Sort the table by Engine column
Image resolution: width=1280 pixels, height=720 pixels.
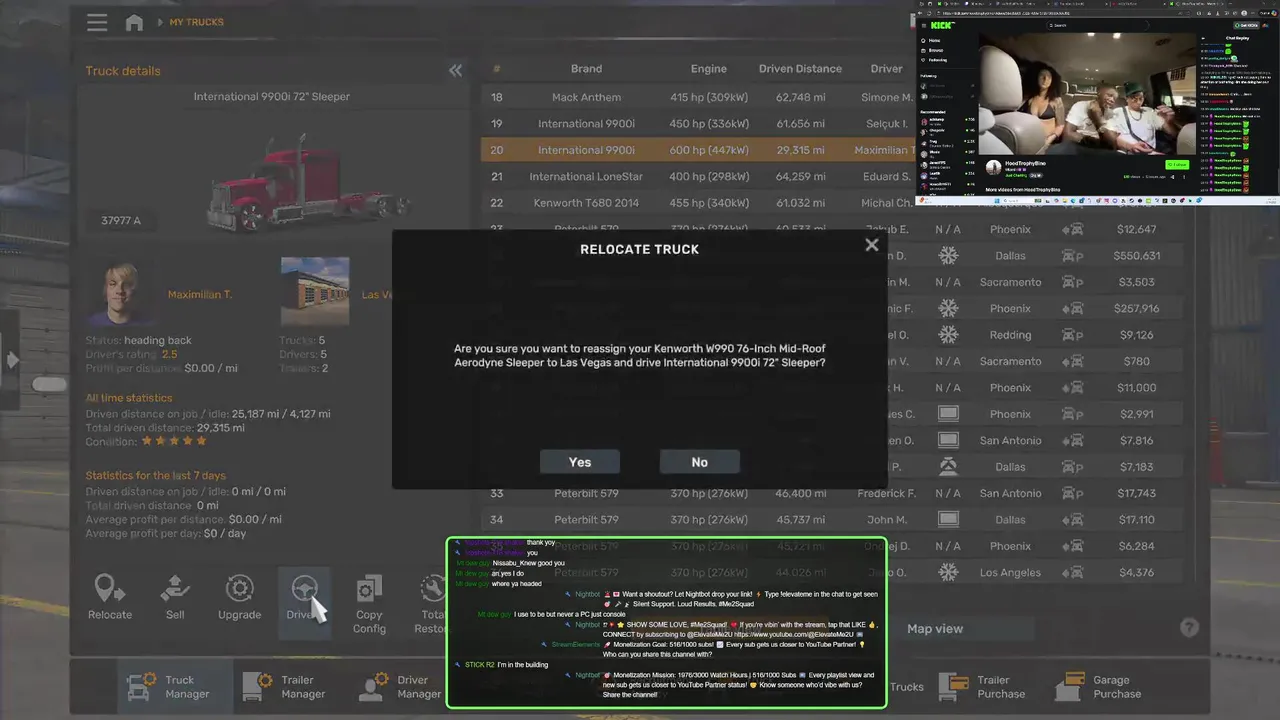pyautogui.click(x=709, y=69)
